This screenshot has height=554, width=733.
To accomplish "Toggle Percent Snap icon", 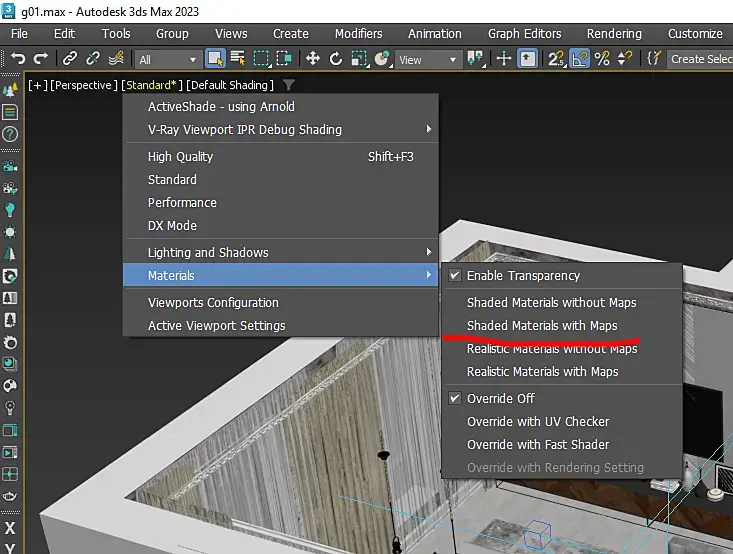I will [602, 59].
